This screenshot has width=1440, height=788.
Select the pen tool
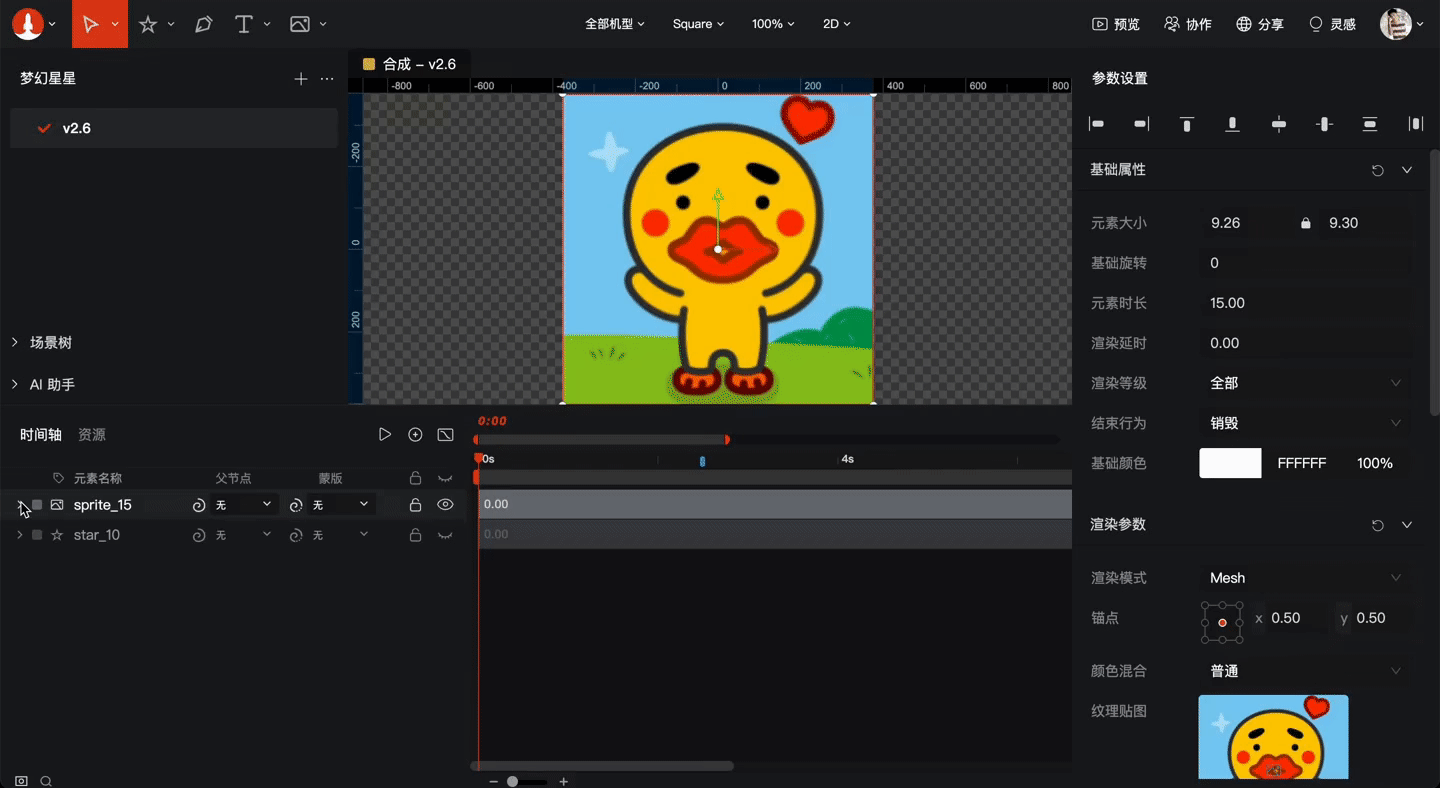(x=204, y=24)
